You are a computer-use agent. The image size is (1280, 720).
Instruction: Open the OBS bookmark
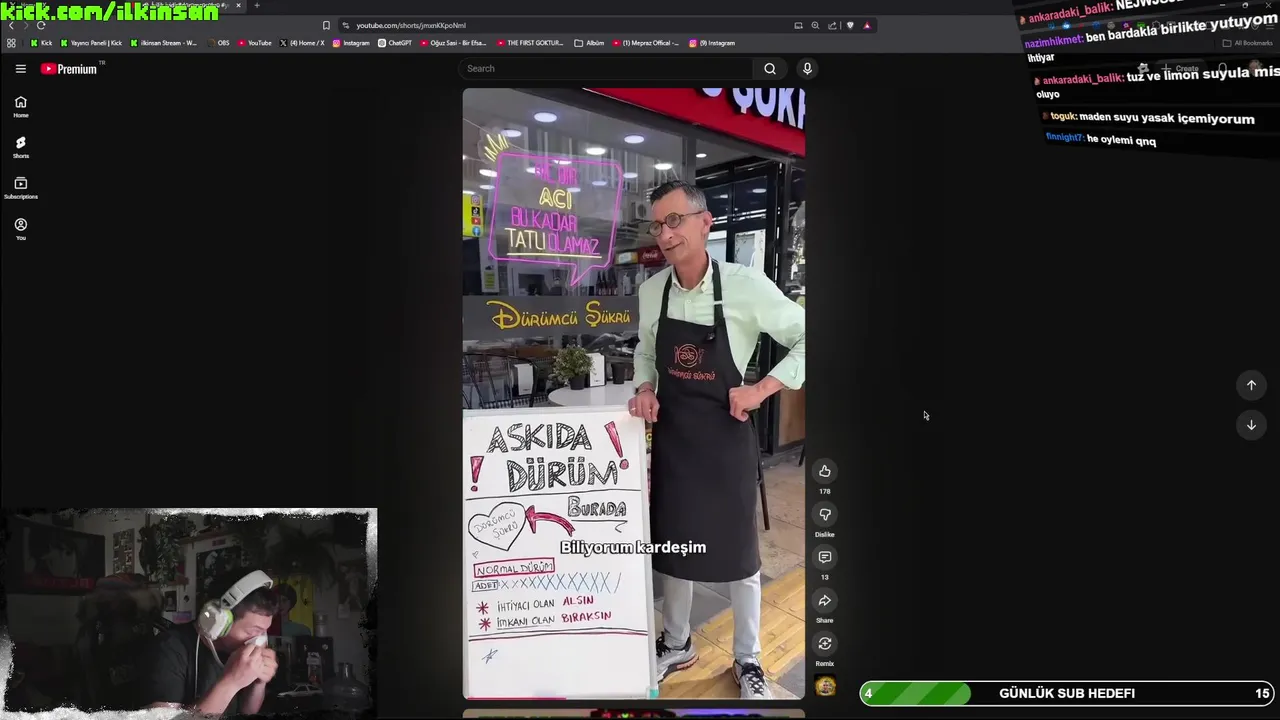pos(218,43)
